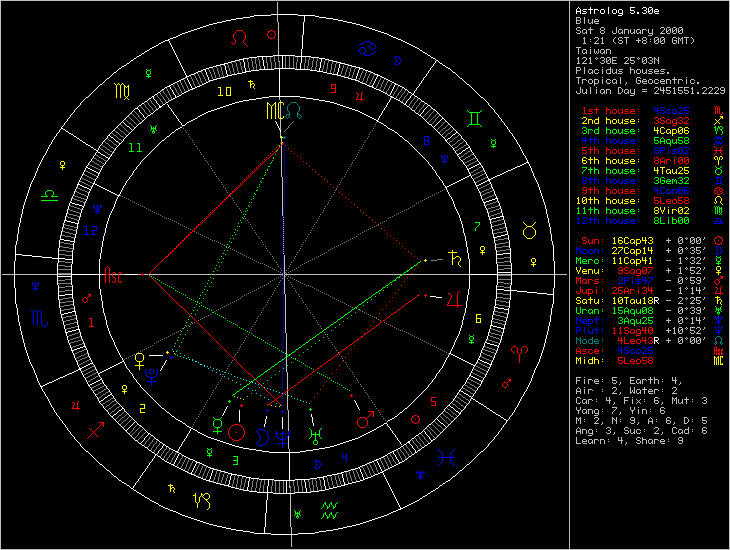The width and height of the screenshot is (730, 550).
Task: Click the red Asc ascendant label
Action: (x=115, y=275)
